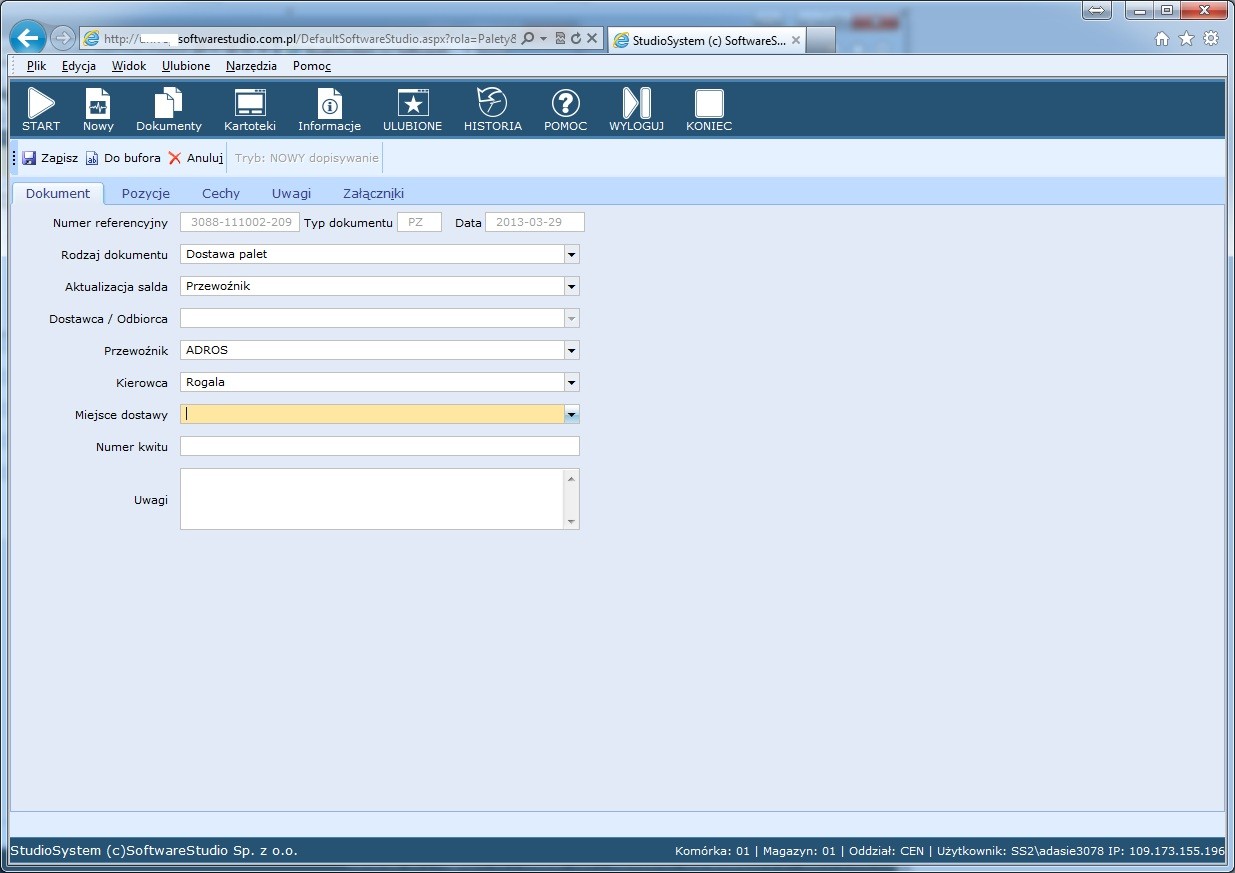This screenshot has height=873, width=1235.
Task: Open the Ulubione menu
Action: (186, 66)
